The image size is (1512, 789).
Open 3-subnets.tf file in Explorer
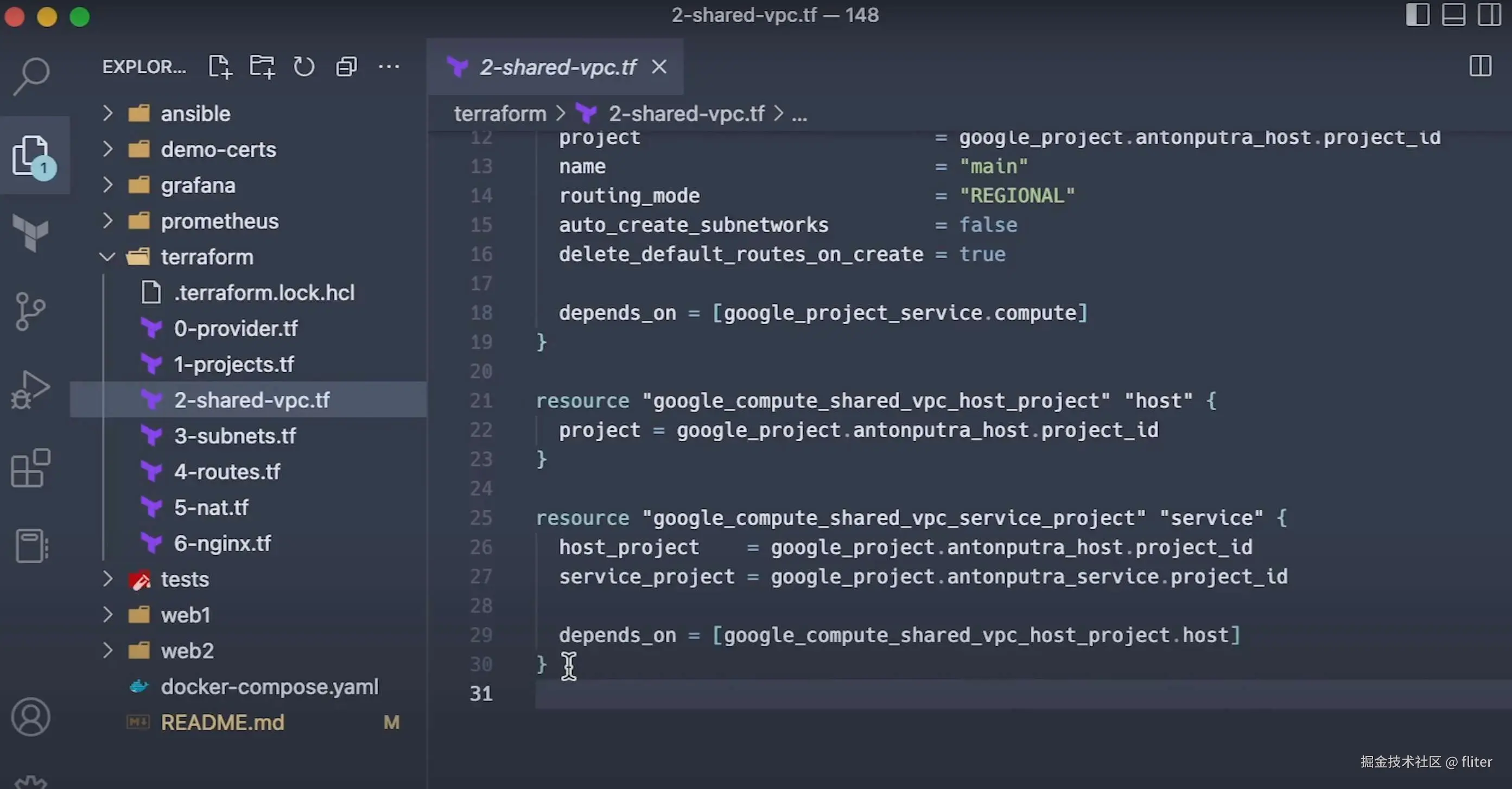[x=235, y=436]
